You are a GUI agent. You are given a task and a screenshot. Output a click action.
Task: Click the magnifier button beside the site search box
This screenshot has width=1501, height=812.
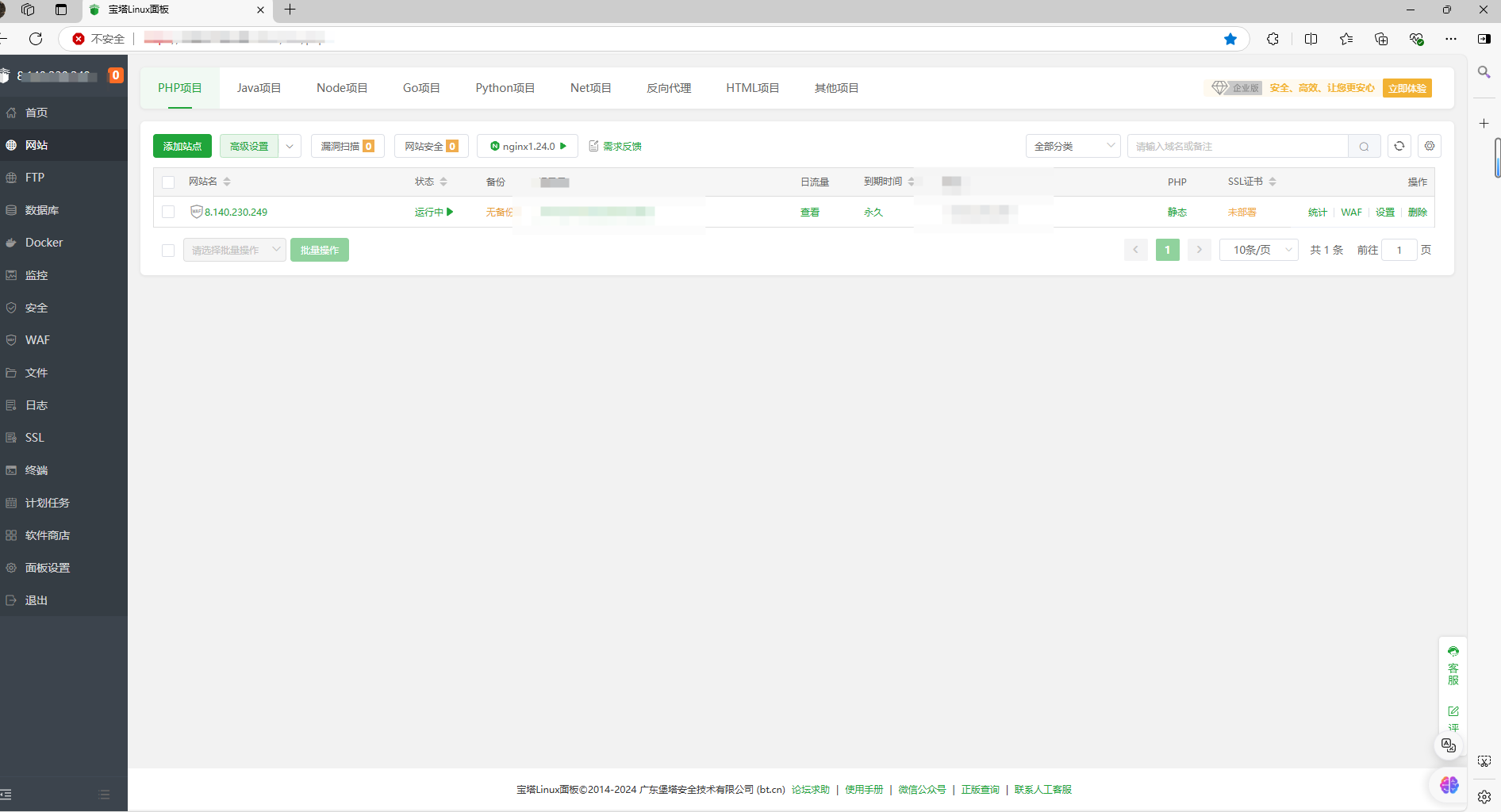click(1364, 146)
